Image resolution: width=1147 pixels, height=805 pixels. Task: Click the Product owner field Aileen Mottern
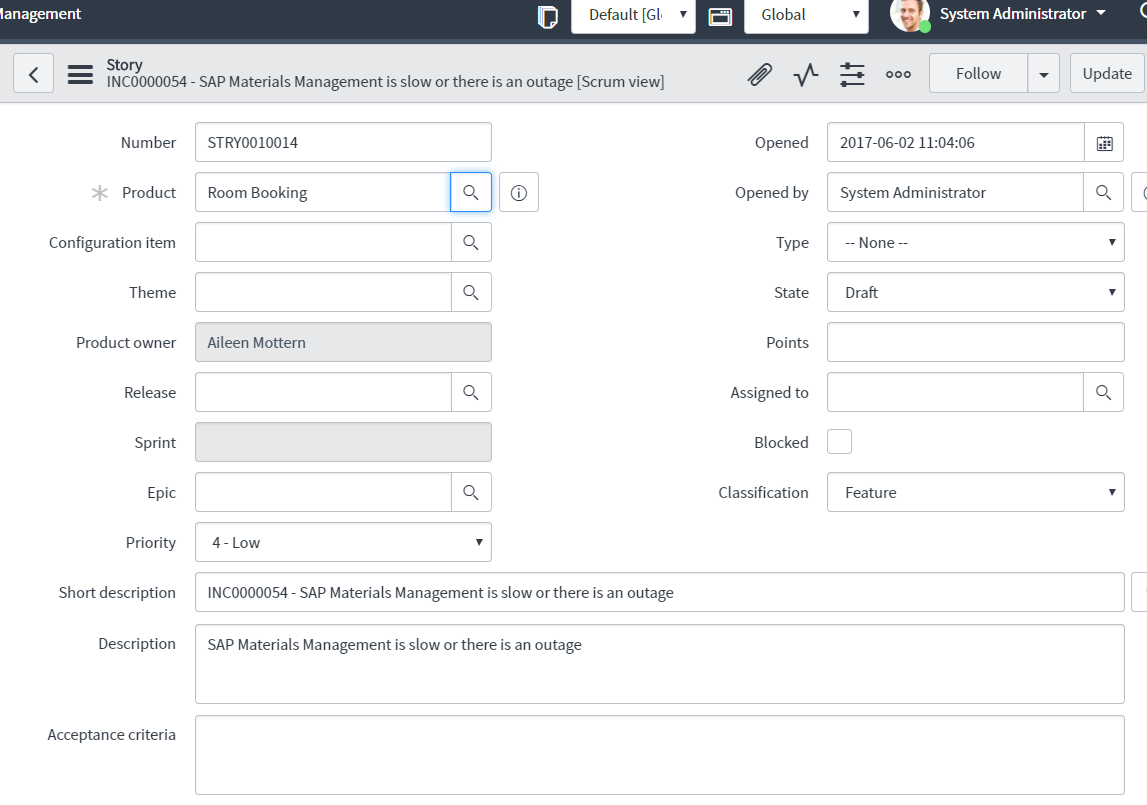pyautogui.click(x=343, y=342)
